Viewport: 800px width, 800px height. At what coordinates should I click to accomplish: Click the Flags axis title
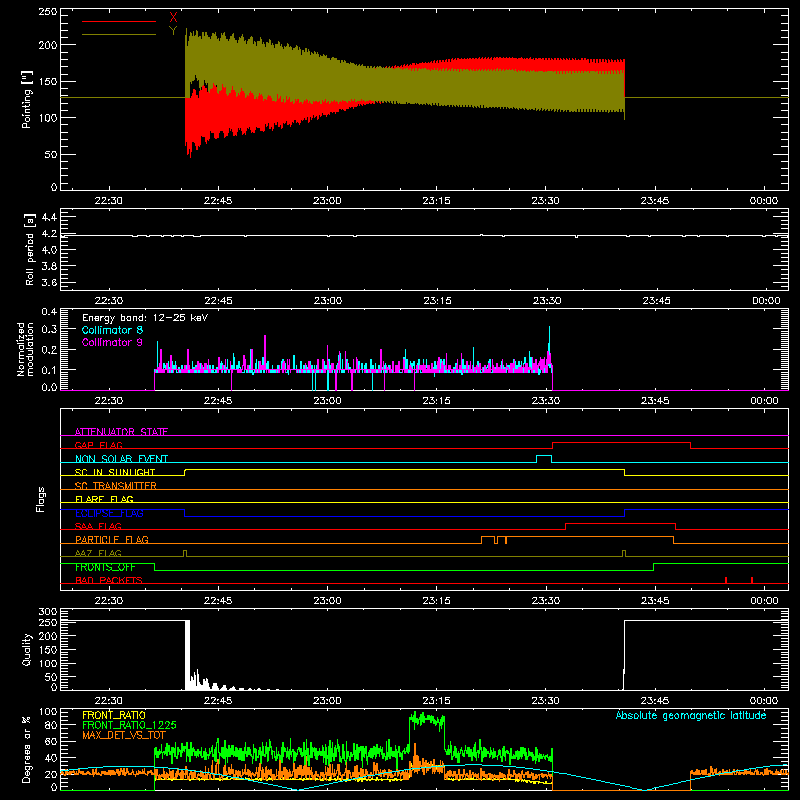point(40,499)
